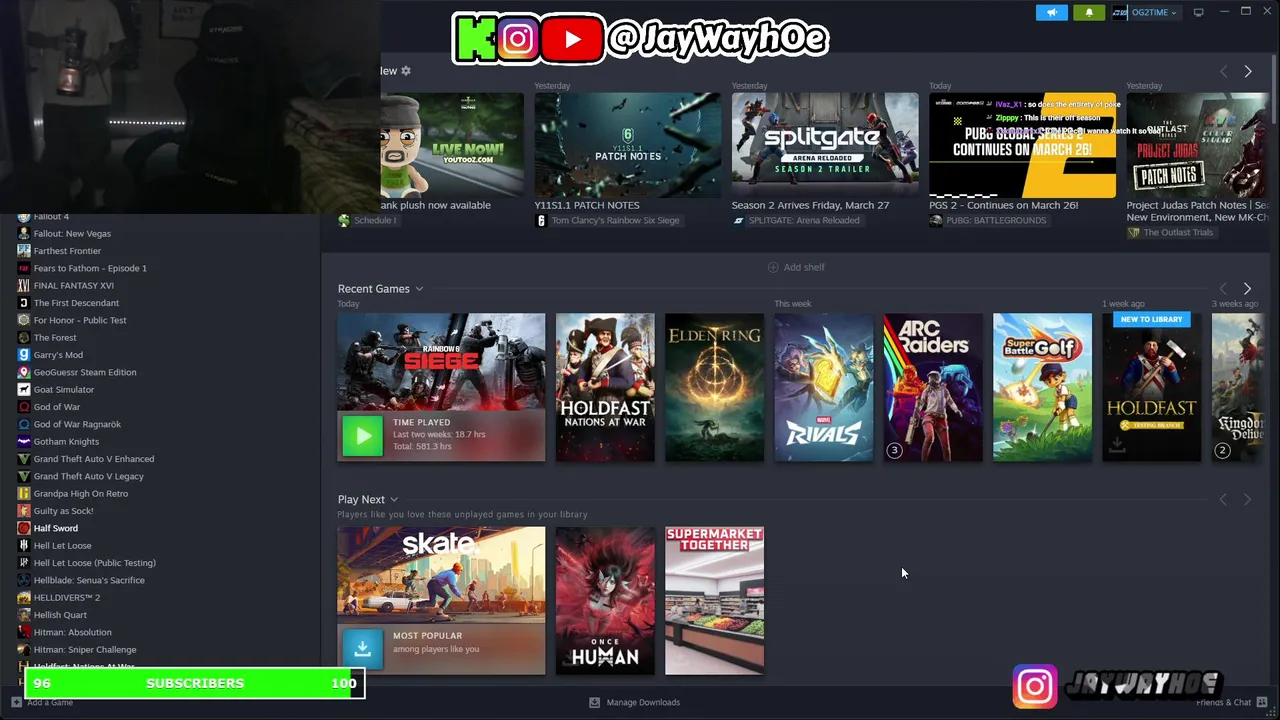Click the Fallout 4 game icon

tap(24, 216)
